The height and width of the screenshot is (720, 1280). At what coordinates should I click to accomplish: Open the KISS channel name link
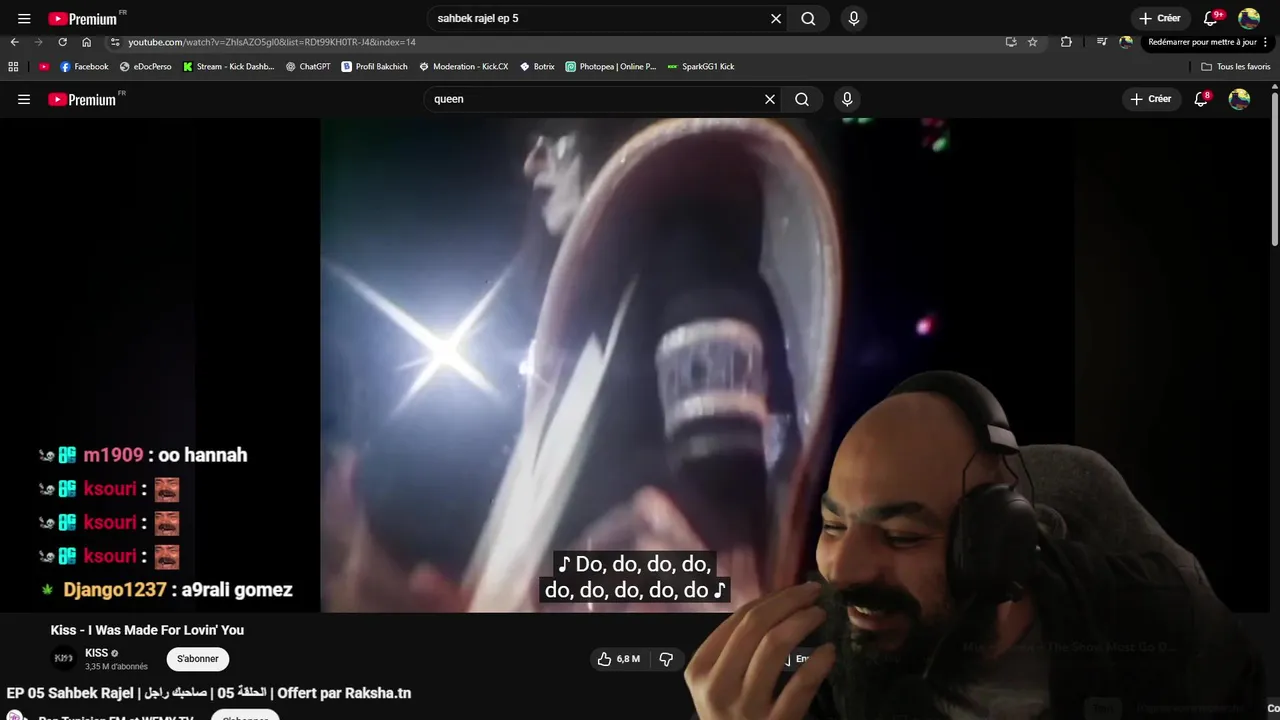coord(96,653)
